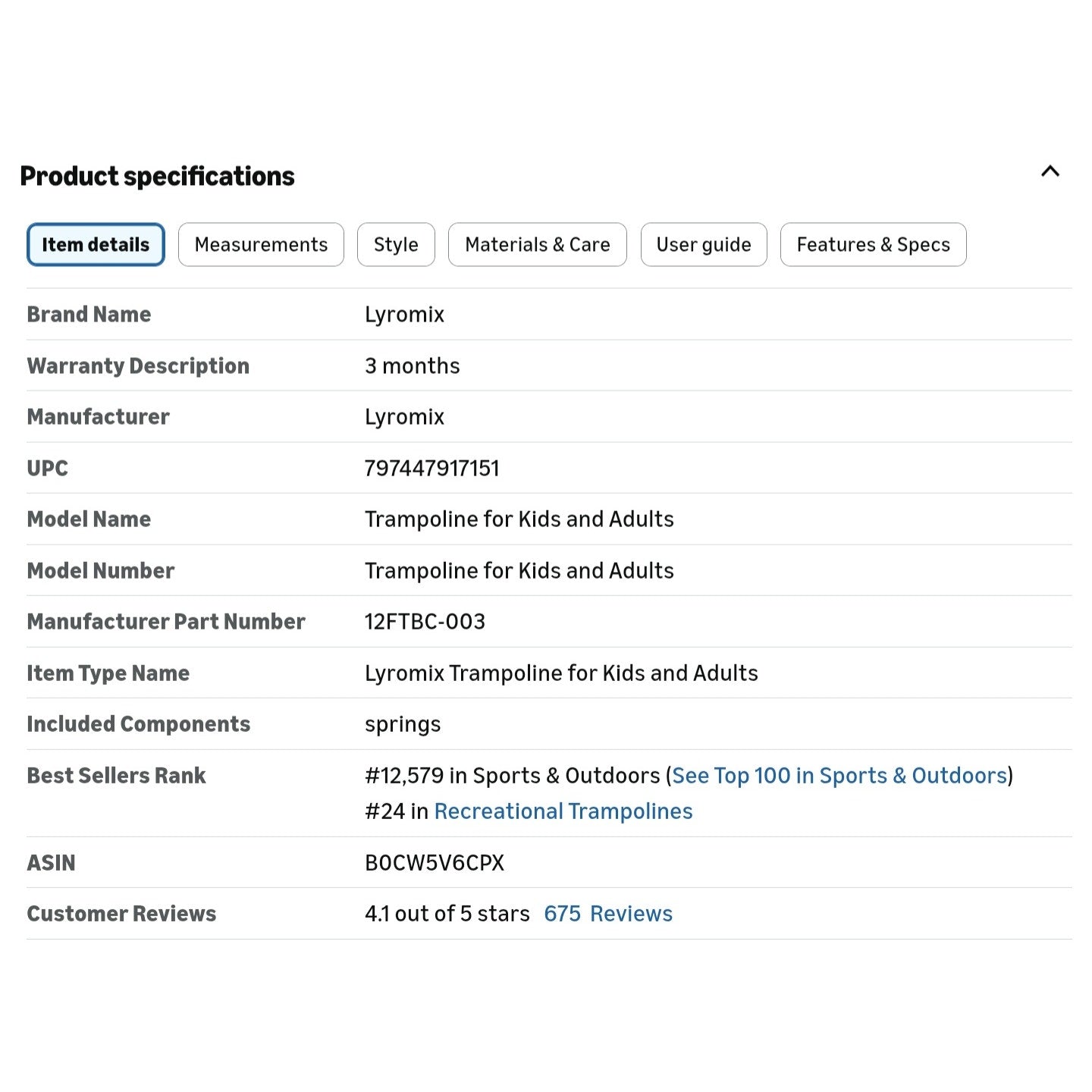The width and height of the screenshot is (1092, 1092).
Task: View the Features & Specs tab
Action: [874, 244]
